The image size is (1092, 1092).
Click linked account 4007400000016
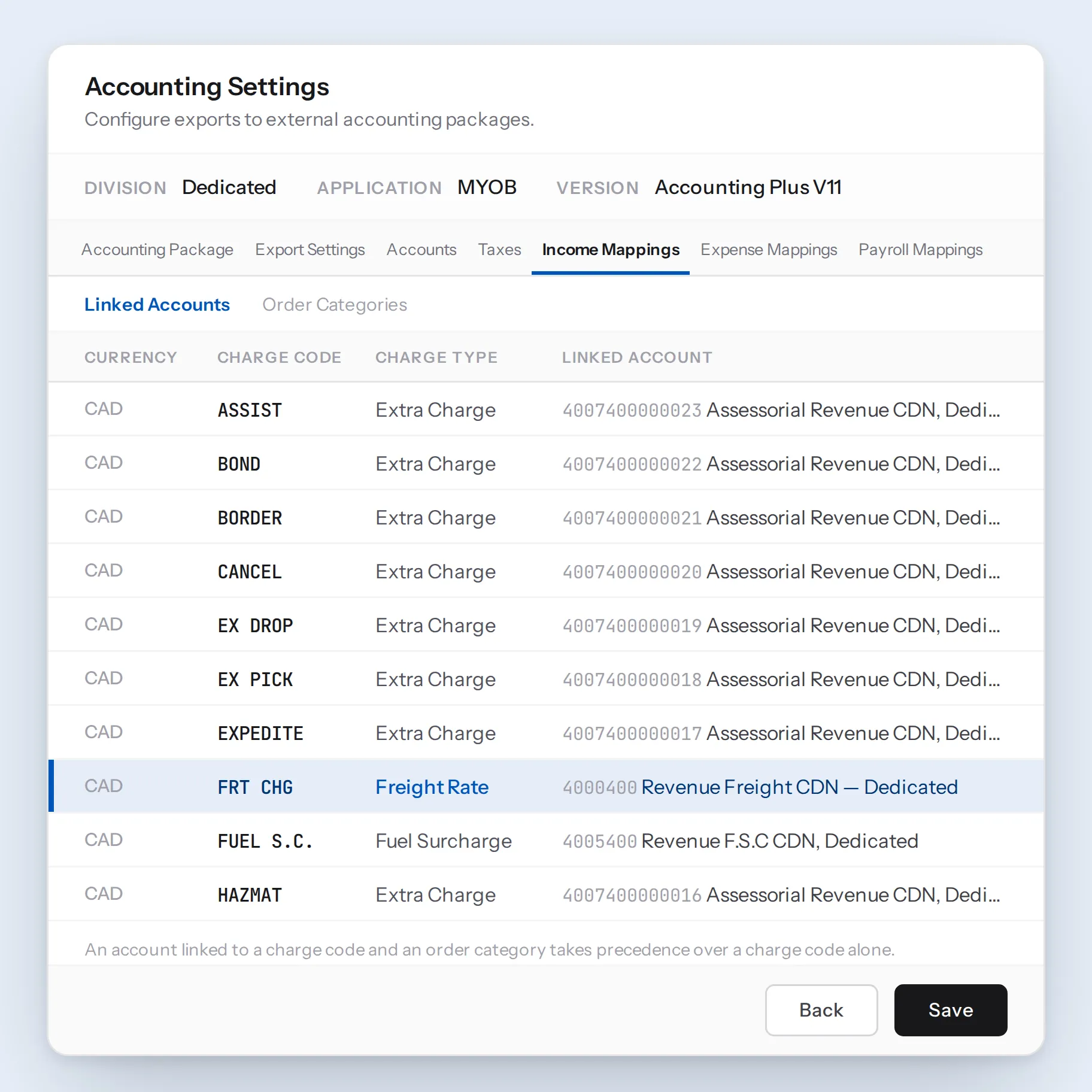[781, 895]
